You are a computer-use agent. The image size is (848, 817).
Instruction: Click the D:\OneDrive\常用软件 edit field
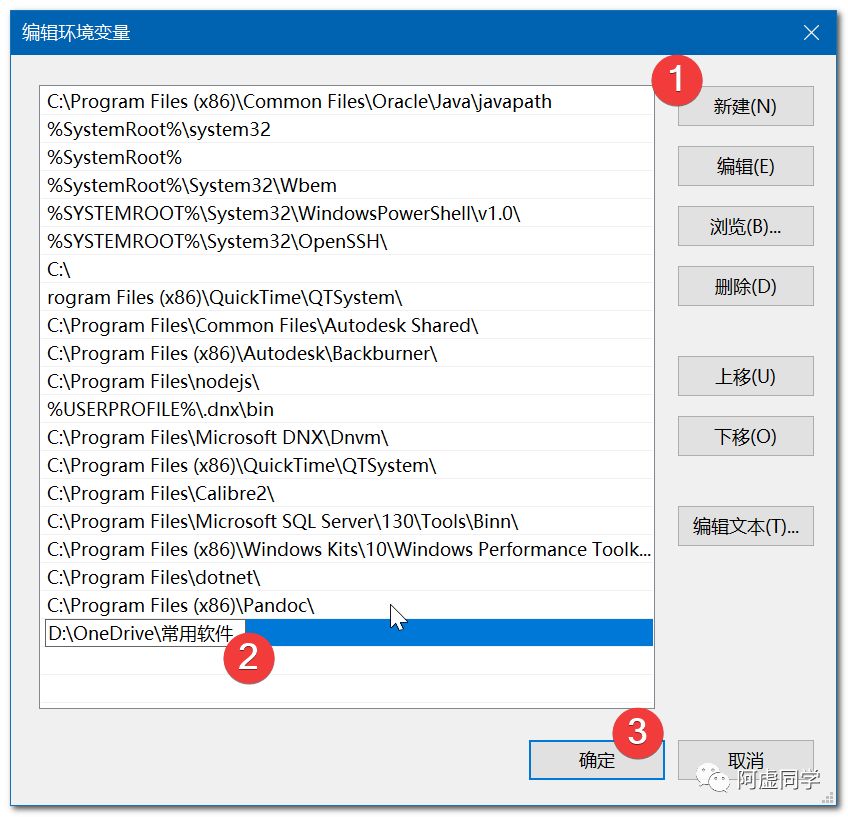(x=145, y=633)
